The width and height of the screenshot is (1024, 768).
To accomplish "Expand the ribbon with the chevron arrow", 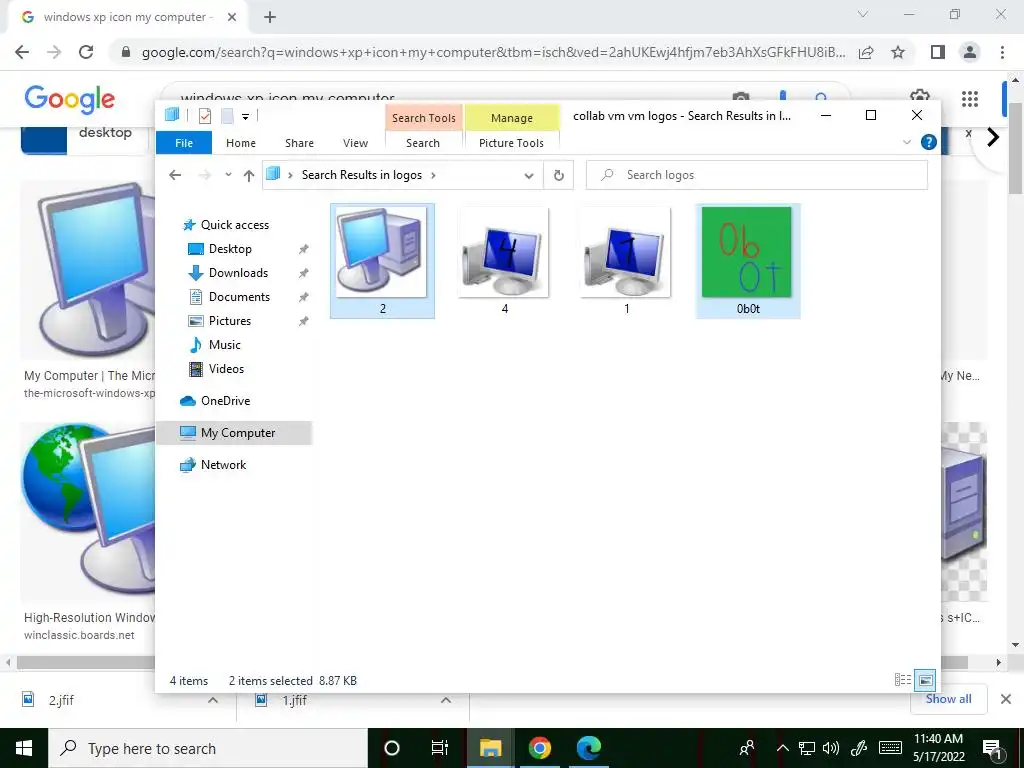I will tap(906, 142).
